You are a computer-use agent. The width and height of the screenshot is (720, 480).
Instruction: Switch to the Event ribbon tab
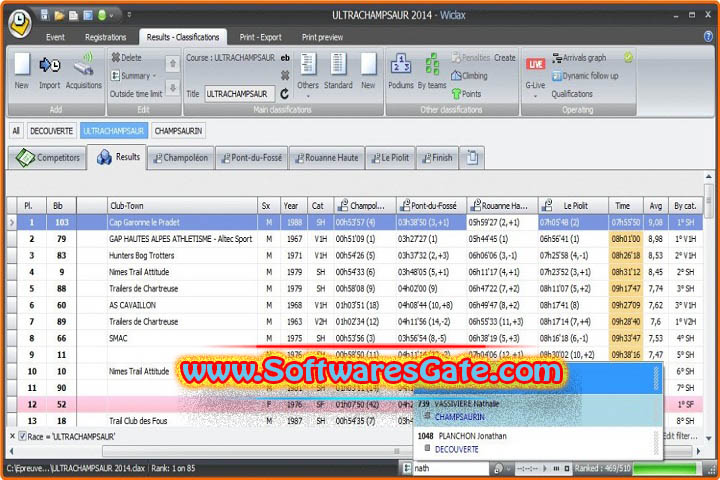click(55, 37)
